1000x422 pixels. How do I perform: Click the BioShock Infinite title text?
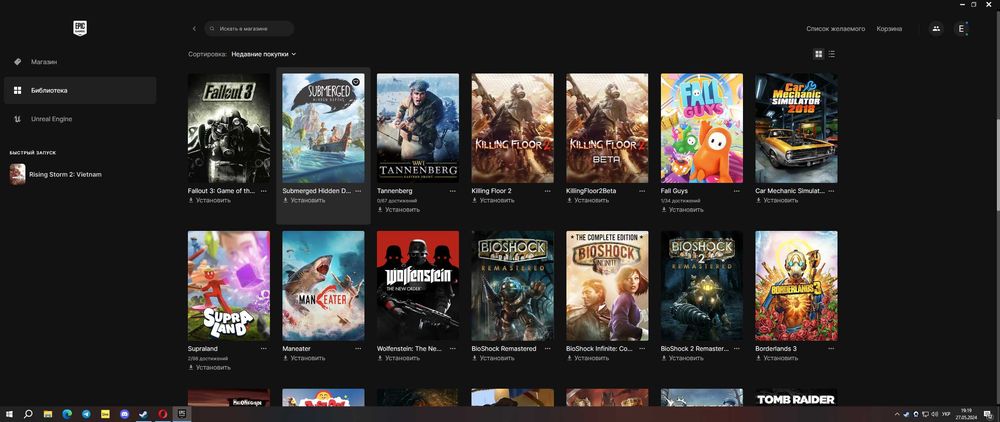[x=599, y=349]
